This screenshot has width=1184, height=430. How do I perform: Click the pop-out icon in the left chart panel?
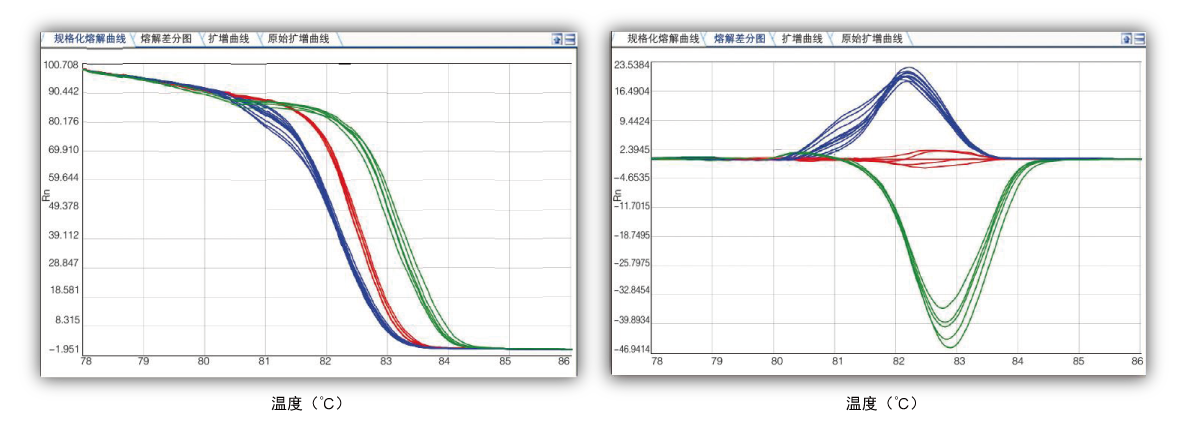coord(556,39)
